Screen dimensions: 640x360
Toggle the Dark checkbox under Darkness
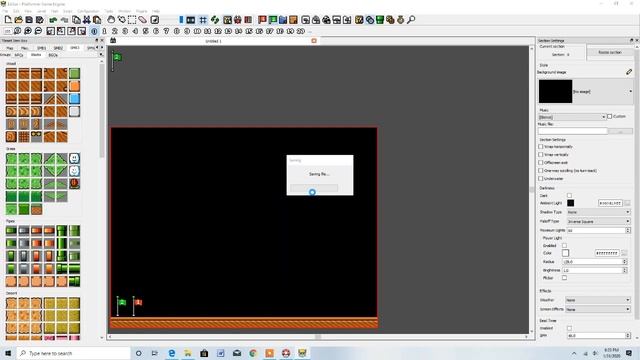tap(569, 196)
